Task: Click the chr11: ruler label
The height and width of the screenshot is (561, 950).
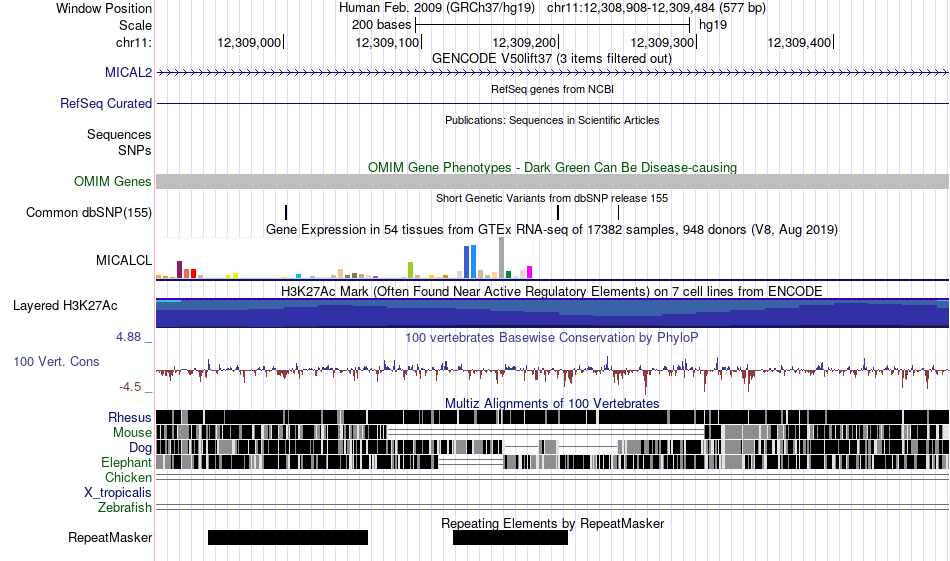Action: [133, 42]
